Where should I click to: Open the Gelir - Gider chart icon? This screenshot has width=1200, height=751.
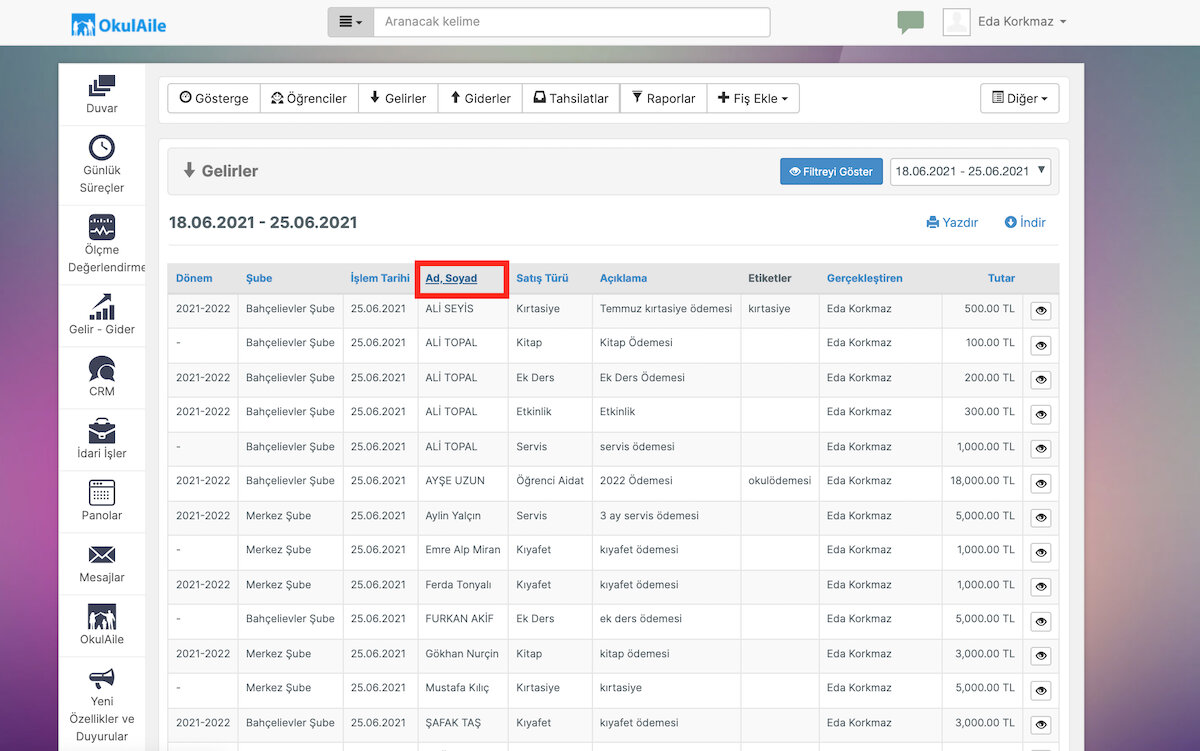(x=102, y=306)
